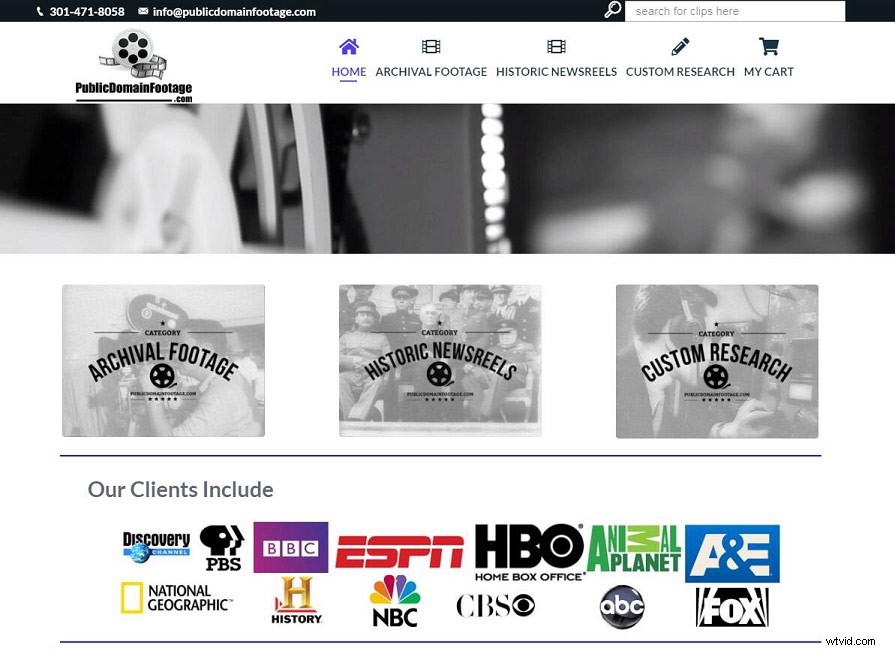Open the Custom Research category thumbnail
Image resolution: width=895 pixels, height=651 pixels.
[717, 361]
